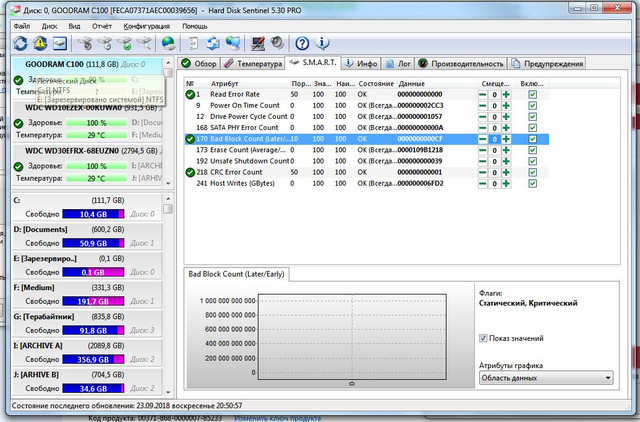640x422 pixels.
Task: Click minus offset button for SATA PHY Error Count
Action: (x=483, y=128)
